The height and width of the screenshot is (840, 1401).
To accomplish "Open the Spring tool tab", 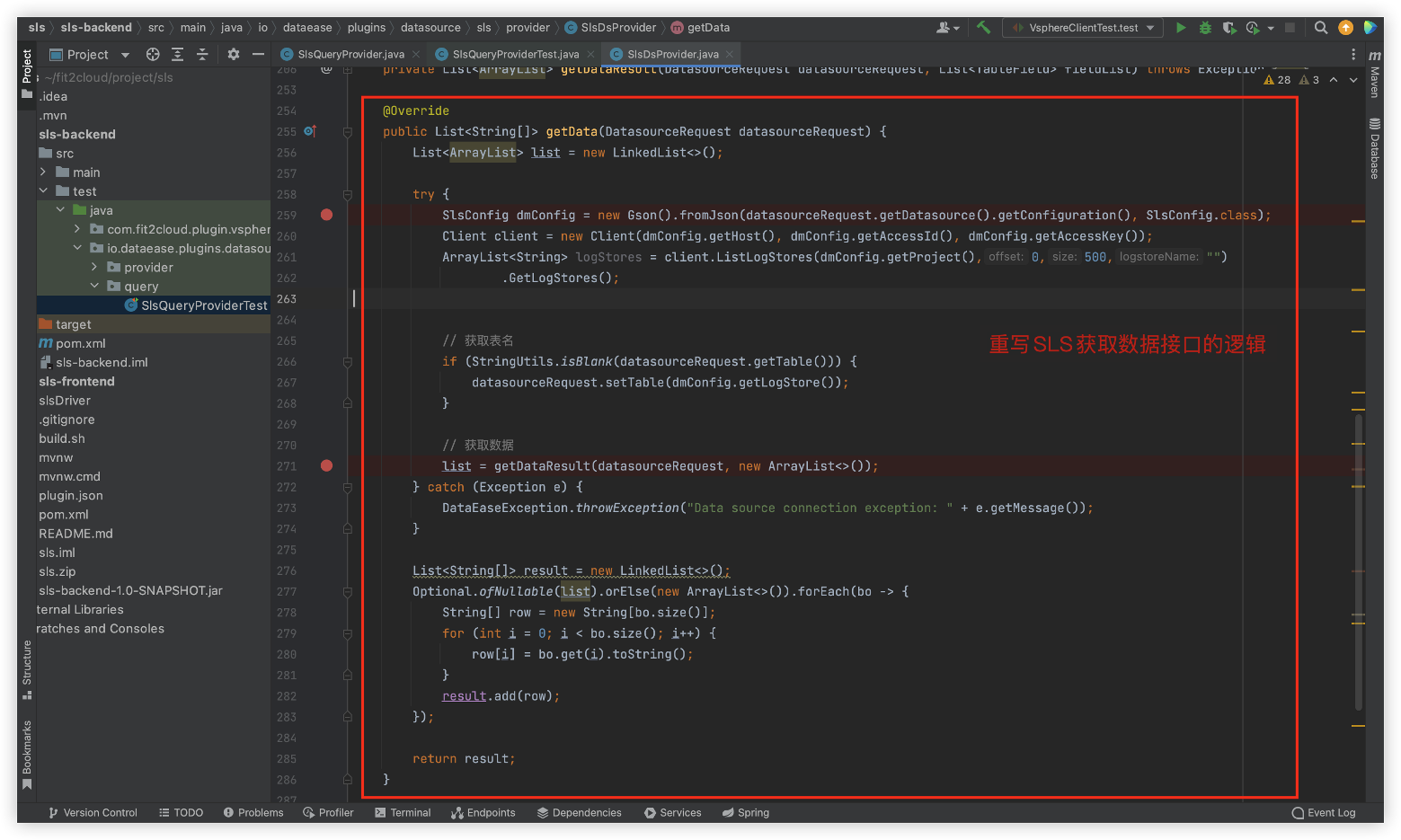I will tap(745, 813).
